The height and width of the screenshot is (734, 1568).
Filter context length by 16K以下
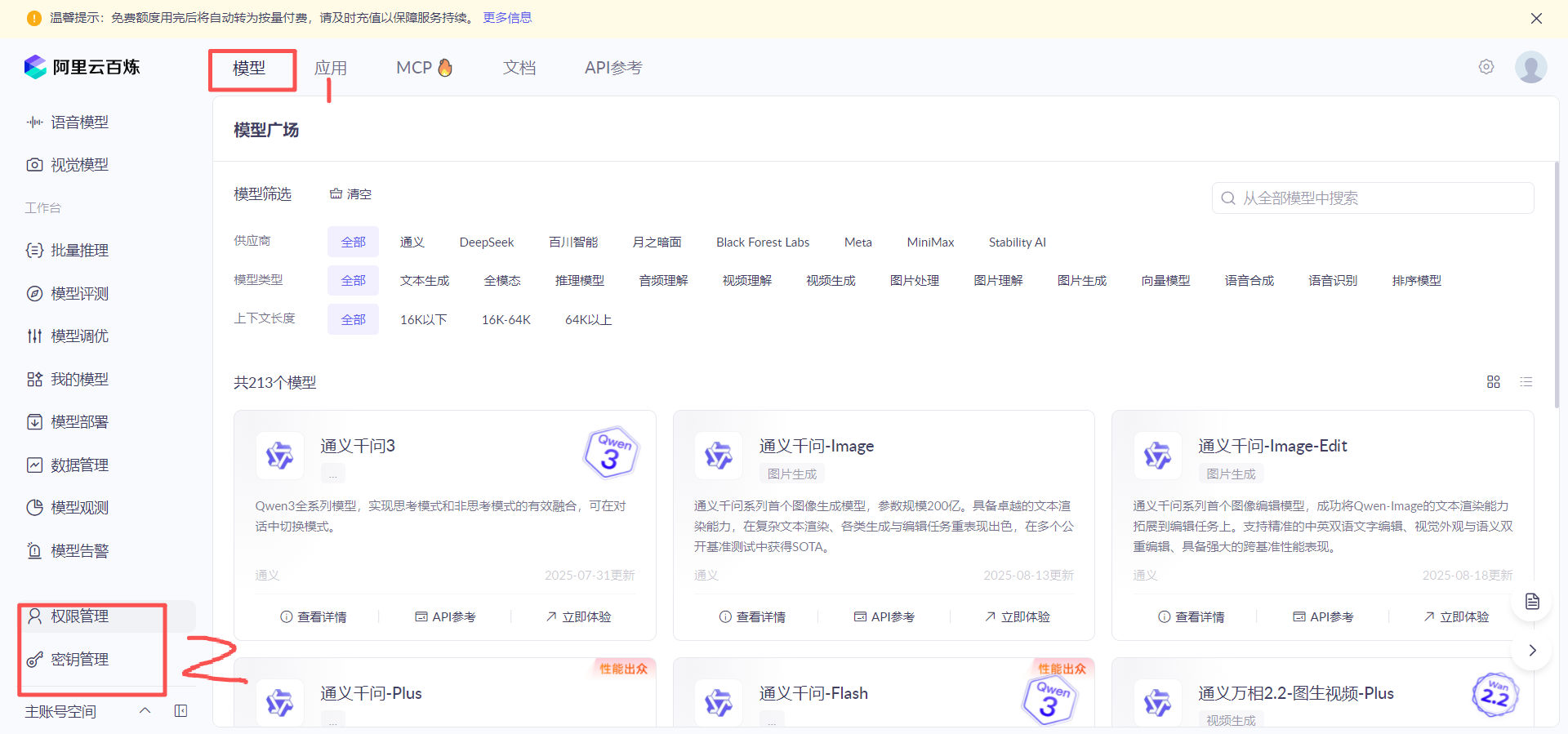pyautogui.click(x=423, y=320)
